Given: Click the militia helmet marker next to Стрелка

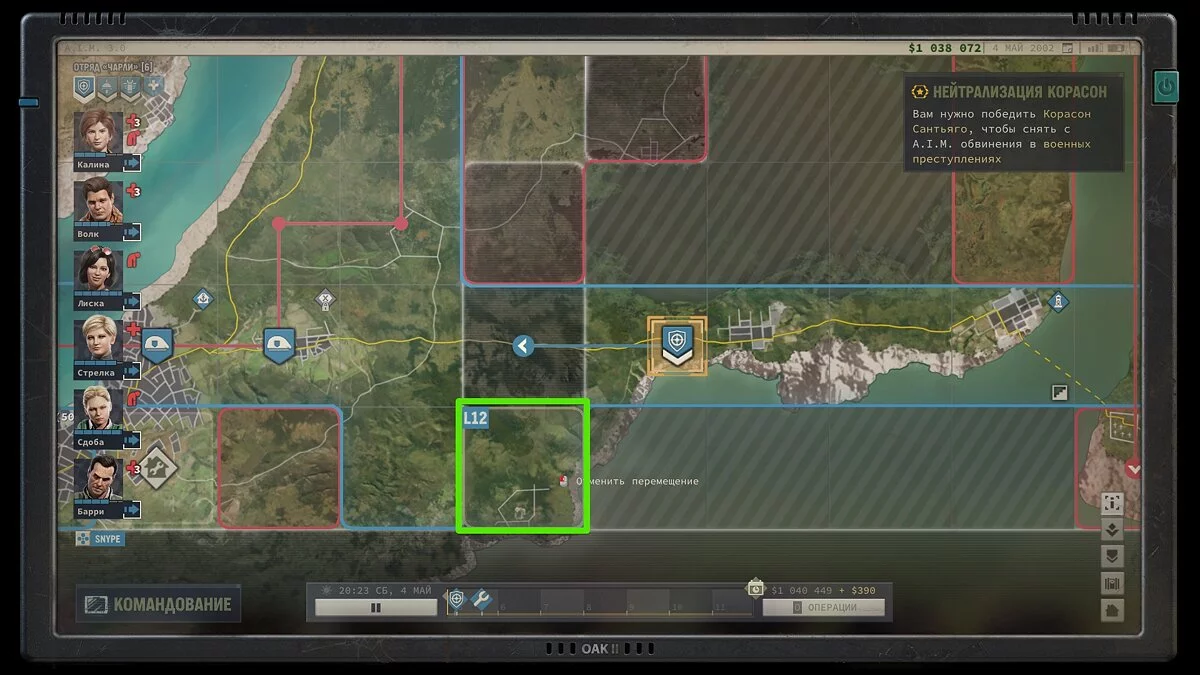Looking at the screenshot, I should click(157, 346).
